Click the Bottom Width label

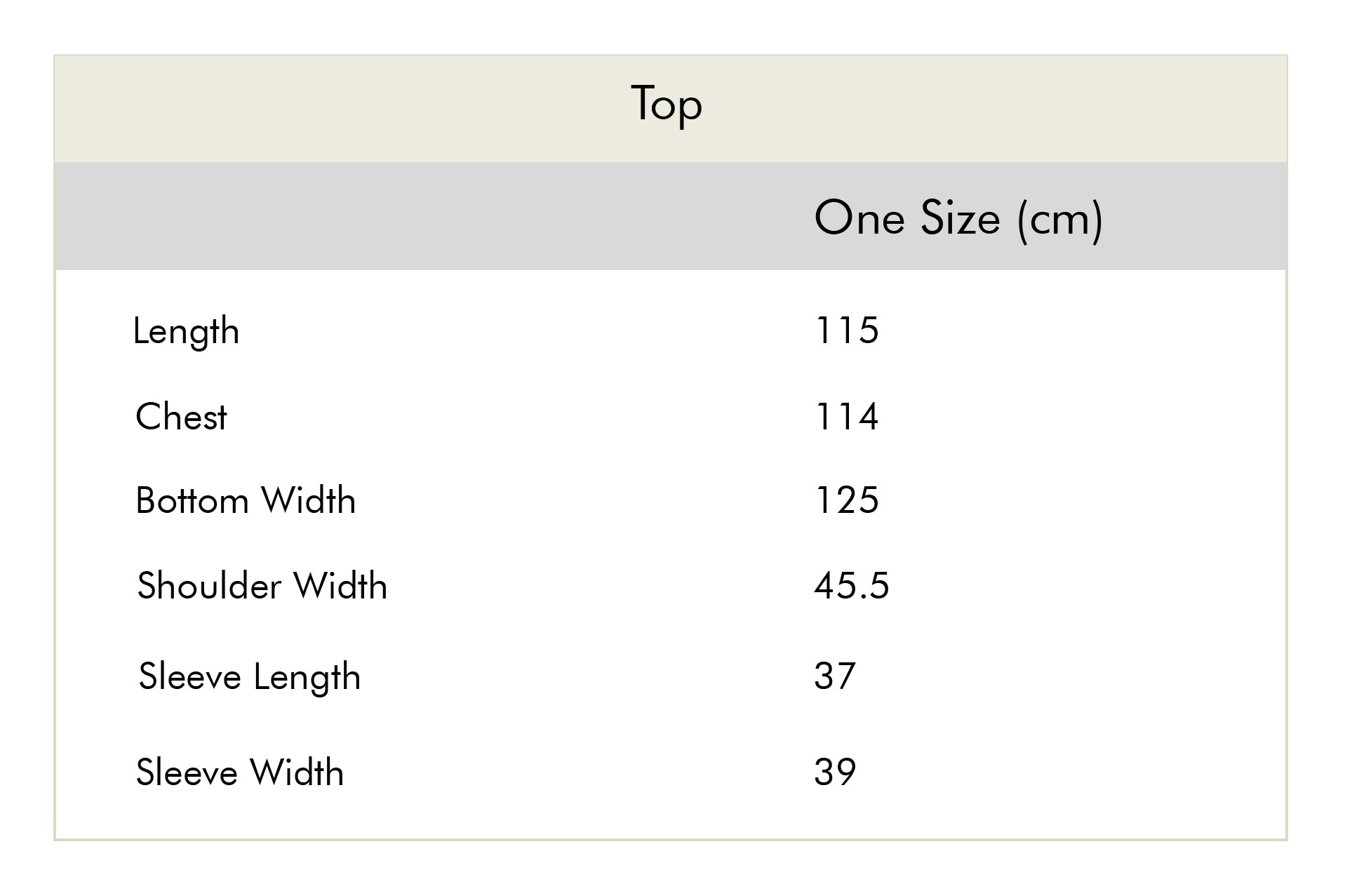(246, 501)
